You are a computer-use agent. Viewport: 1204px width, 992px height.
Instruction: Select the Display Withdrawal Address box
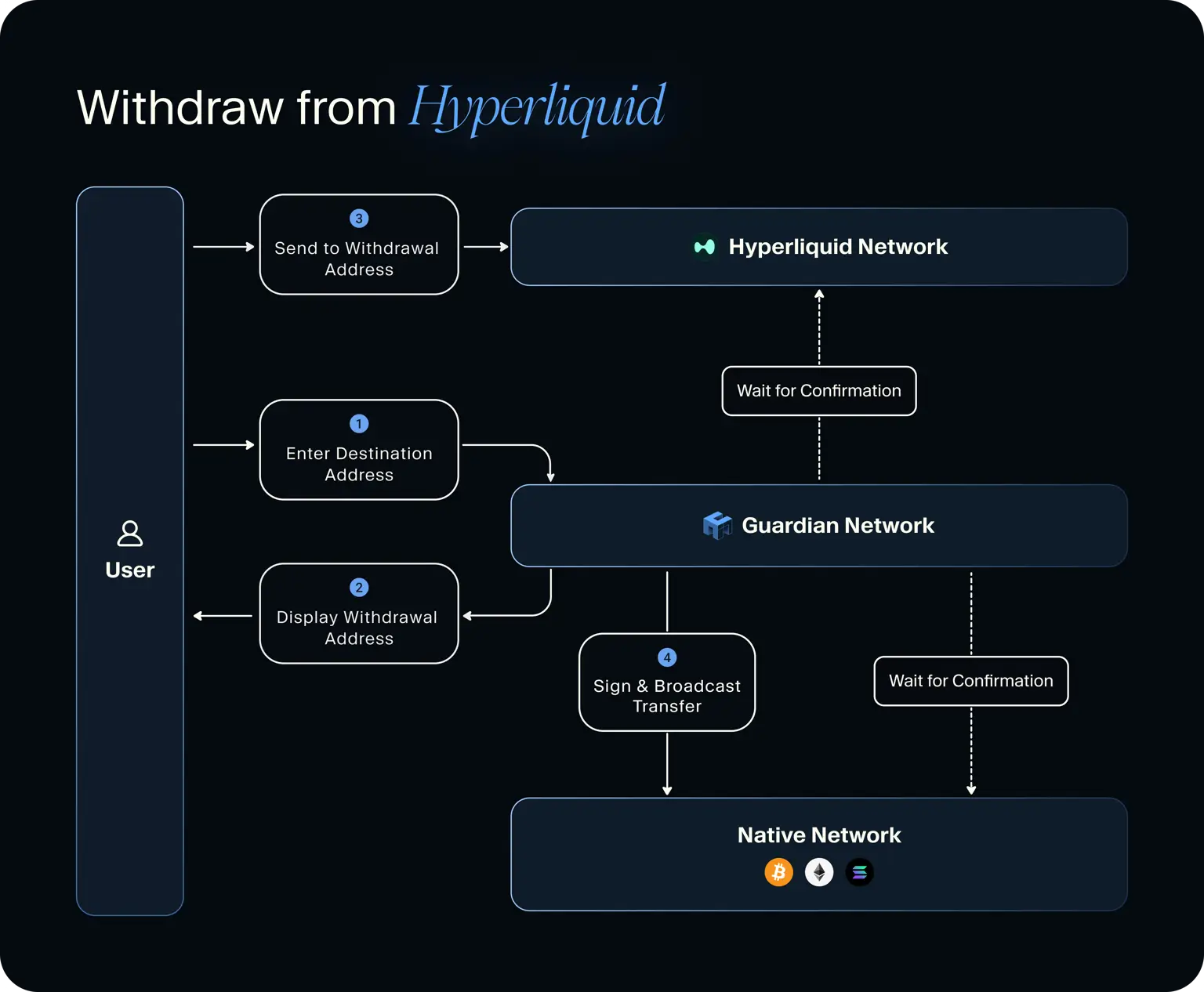click(359, 614)
